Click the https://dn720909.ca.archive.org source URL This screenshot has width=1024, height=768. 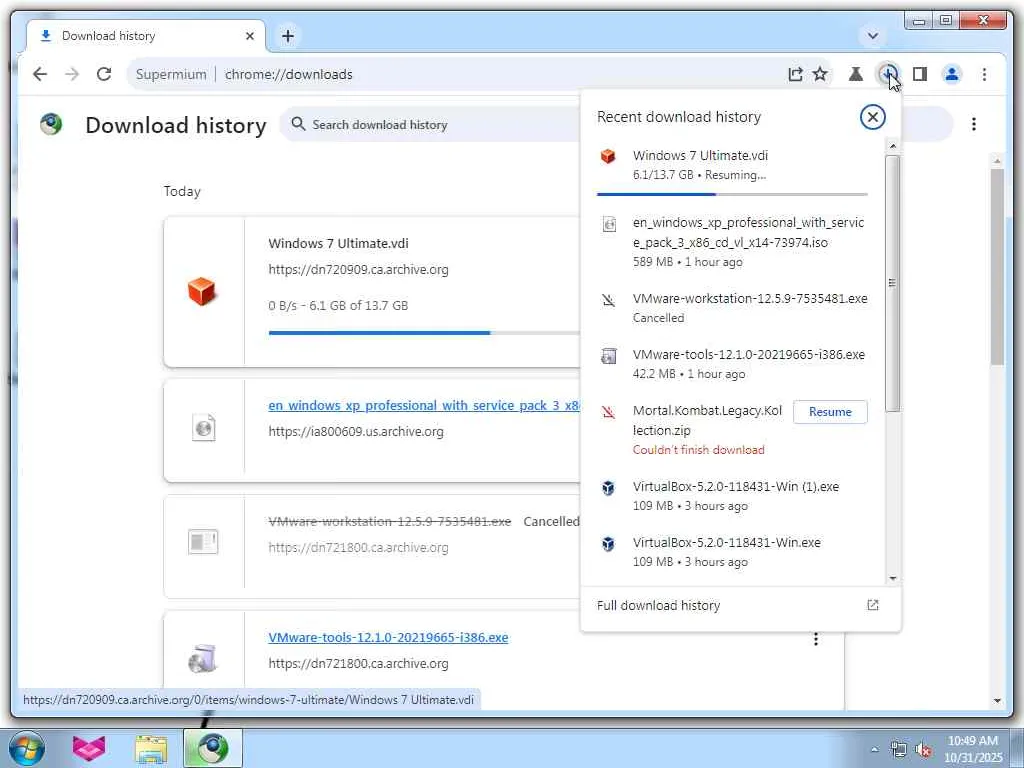[359, 270]
